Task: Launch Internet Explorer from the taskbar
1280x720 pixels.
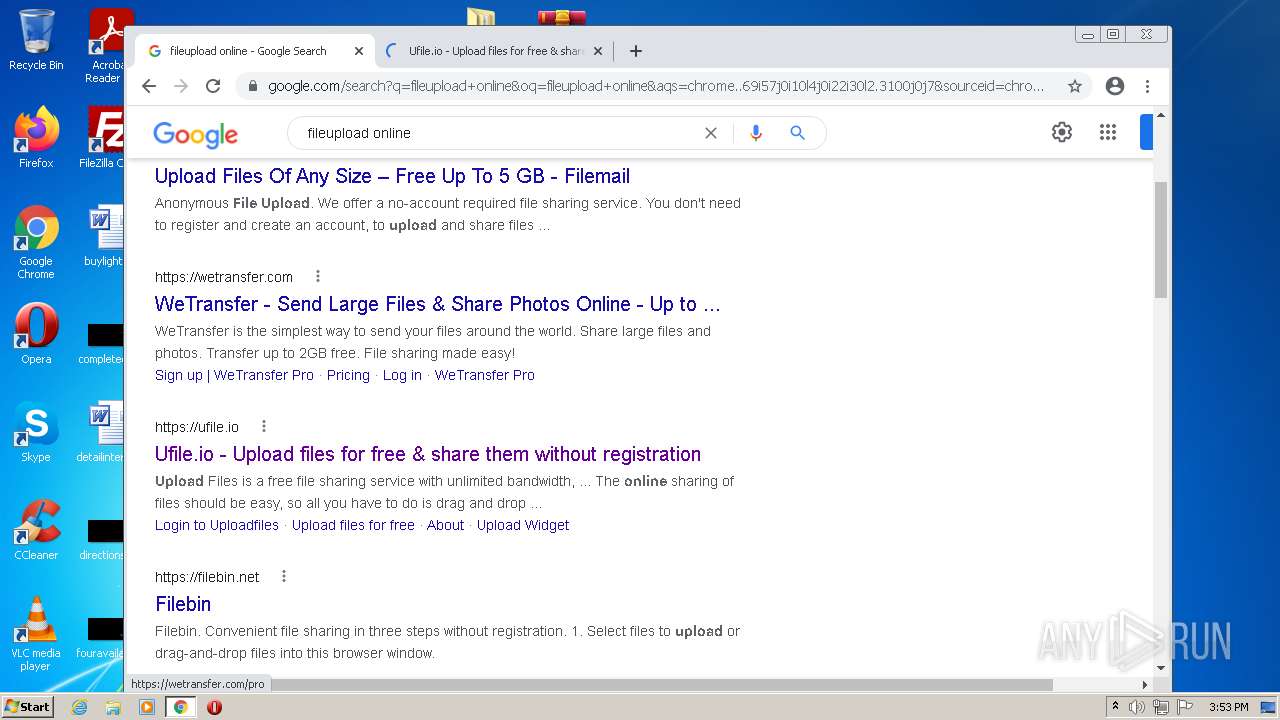Action: [80, 707]
